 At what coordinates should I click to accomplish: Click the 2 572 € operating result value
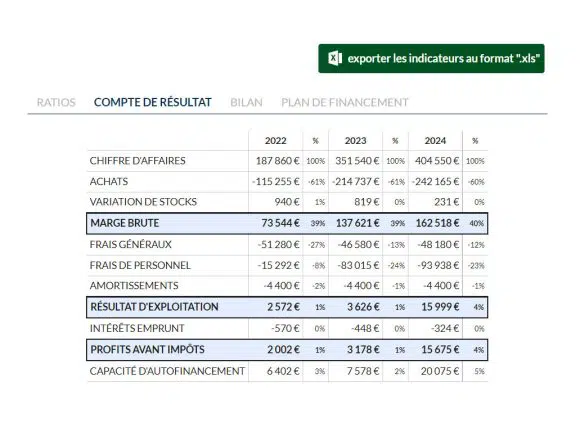point(284,307)
